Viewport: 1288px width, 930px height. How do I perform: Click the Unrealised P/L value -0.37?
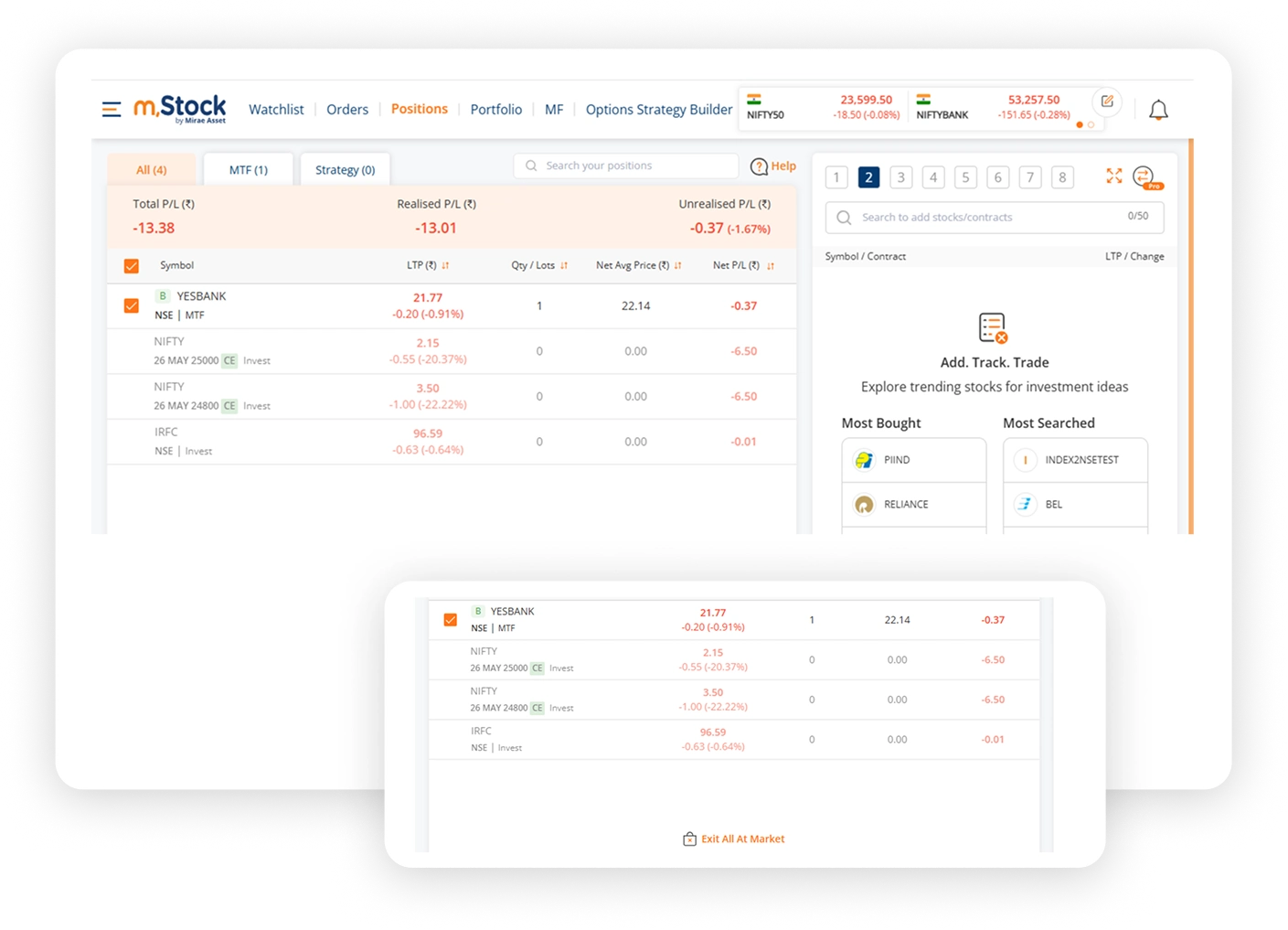point(707,229)
